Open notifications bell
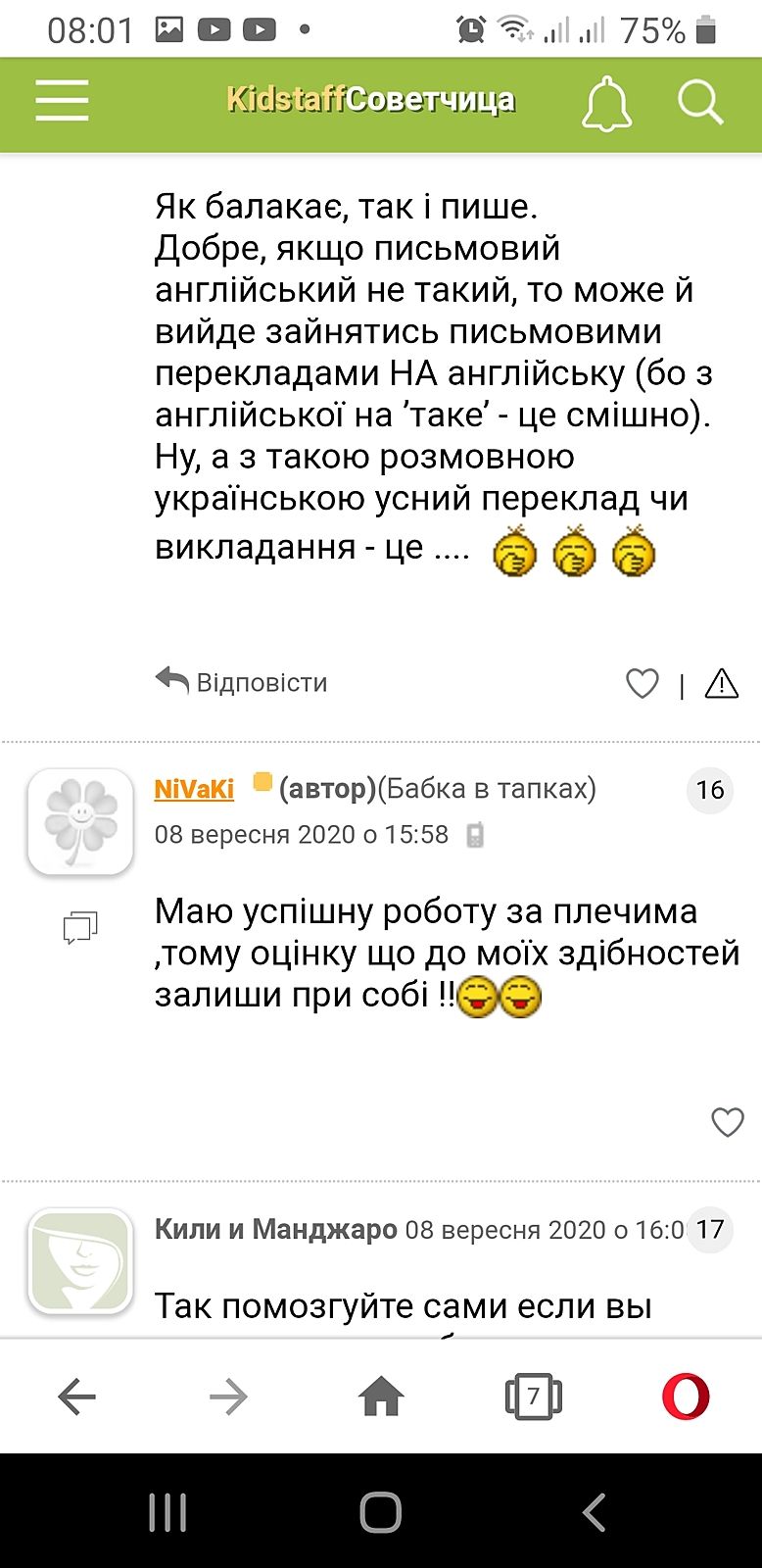This screenshot has width=762, height=1568. pyautogui.click(x=606, y=102)
